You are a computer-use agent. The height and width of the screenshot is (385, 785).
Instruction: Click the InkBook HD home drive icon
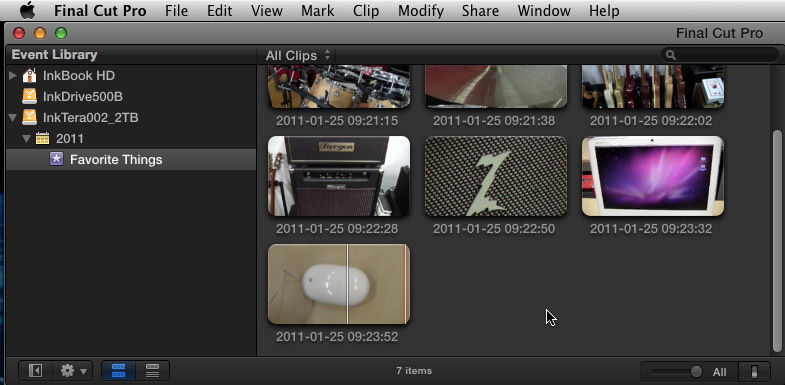point(30,76)
